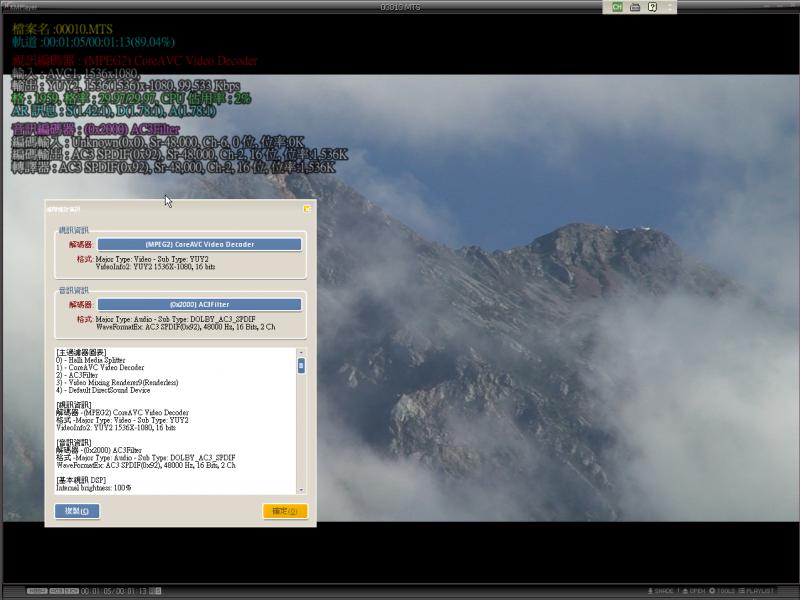Toggle PLAYLIST in the bottom control bar
Image resolution: width=800 pixels, height=600 pixels.
(757, 591)
